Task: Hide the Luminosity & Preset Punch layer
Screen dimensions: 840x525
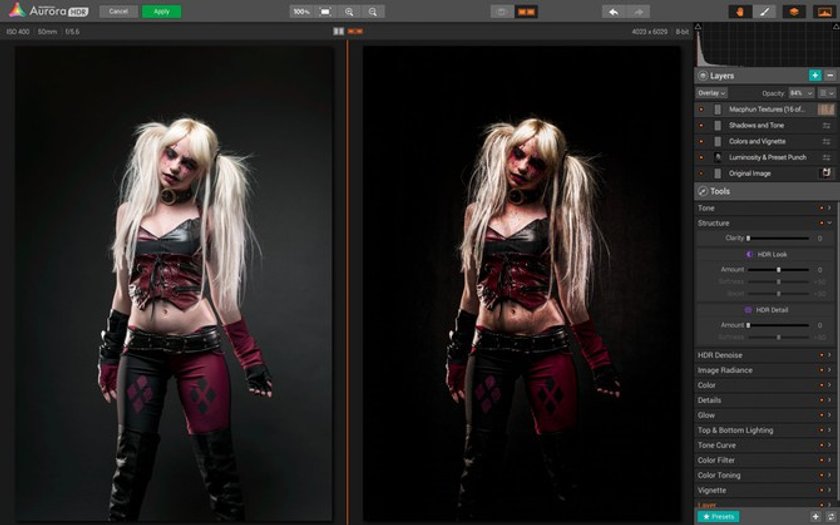Action: (x=701, y=158)
